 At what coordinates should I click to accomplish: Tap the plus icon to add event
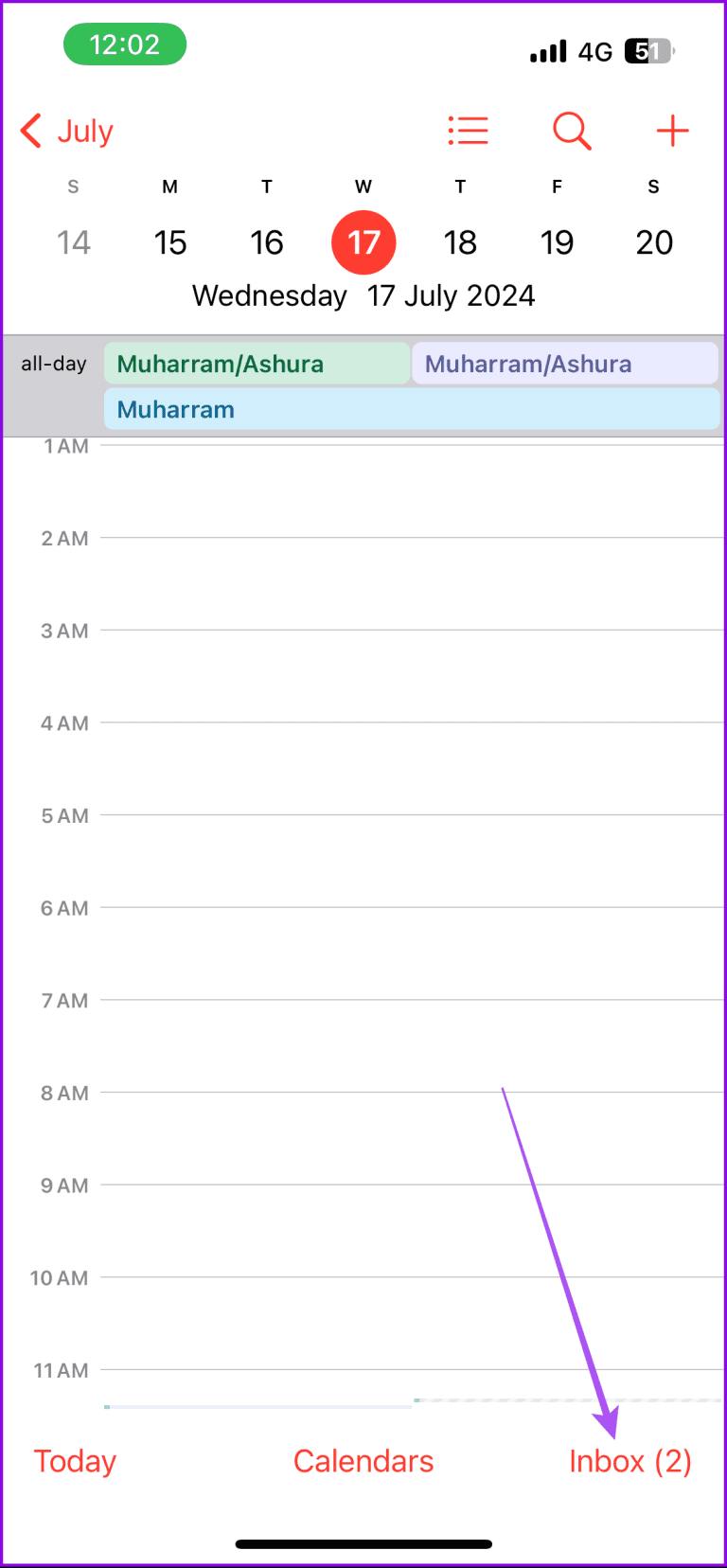672,131
